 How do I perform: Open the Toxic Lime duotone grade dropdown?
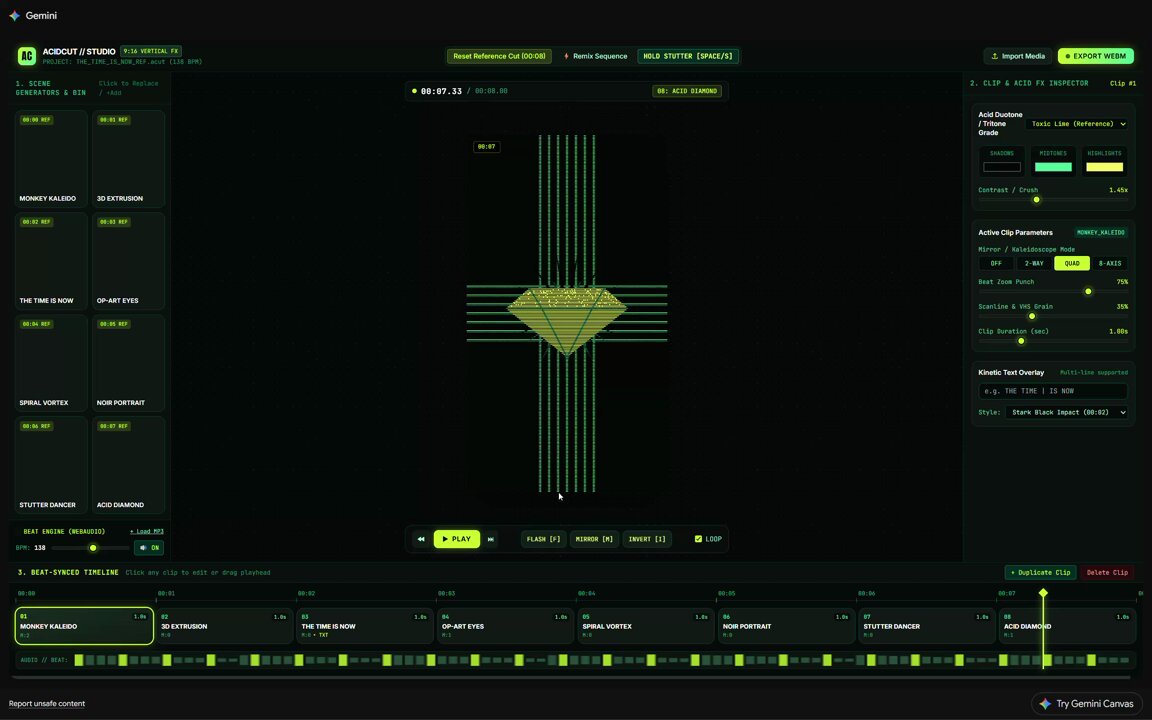1078,123
